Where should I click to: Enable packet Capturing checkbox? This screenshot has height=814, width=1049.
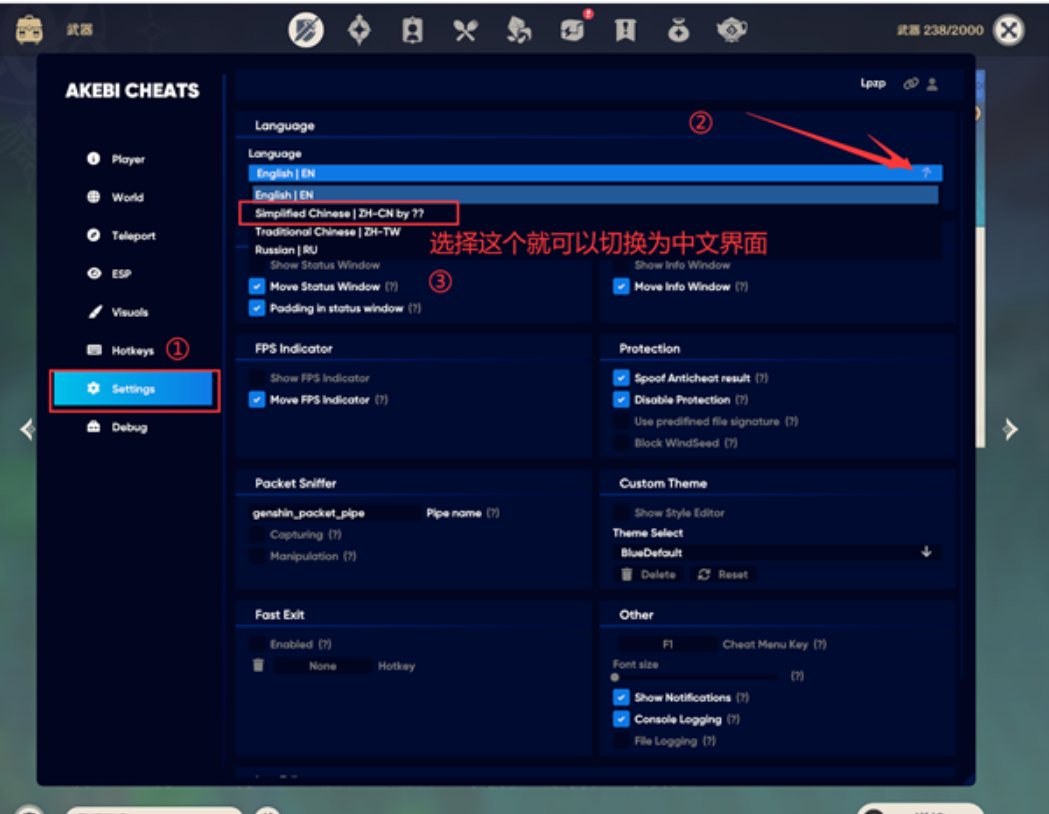pyautogui.click(x=257, y=534)
